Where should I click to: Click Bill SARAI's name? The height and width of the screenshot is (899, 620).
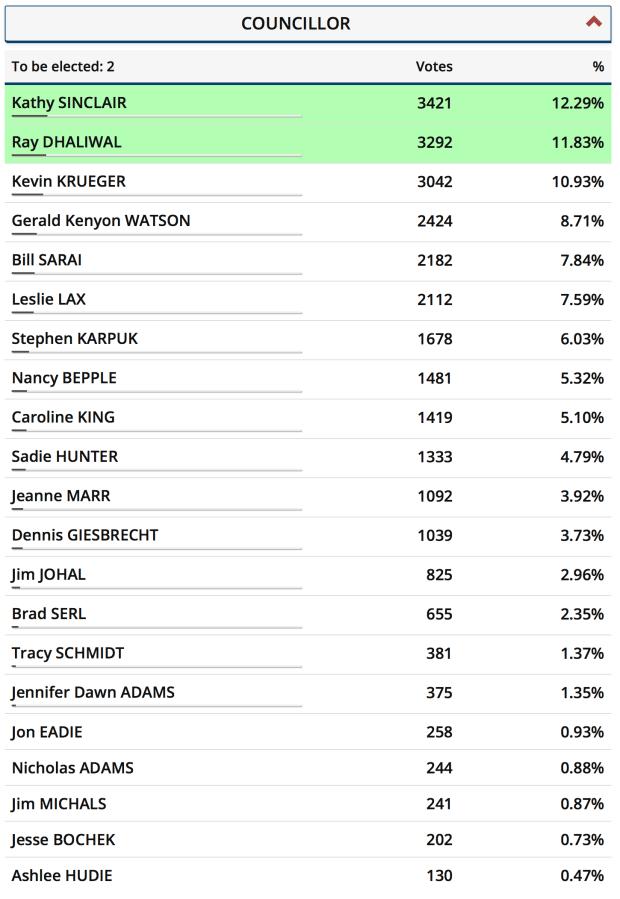(46, 260)
